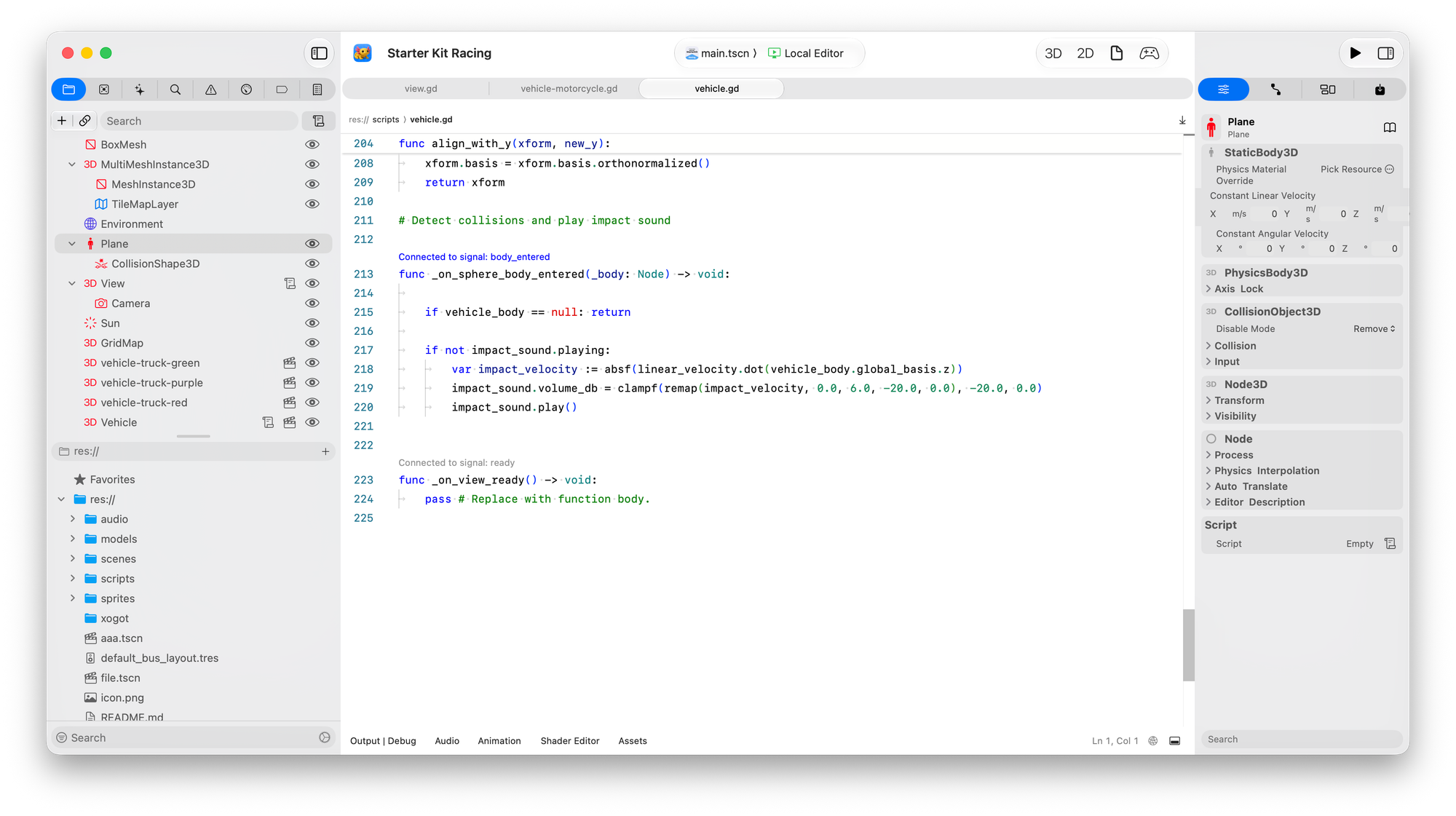Open the Output | Debug panel
This screenshot has width=1456, height=816.
click(383, 741)
